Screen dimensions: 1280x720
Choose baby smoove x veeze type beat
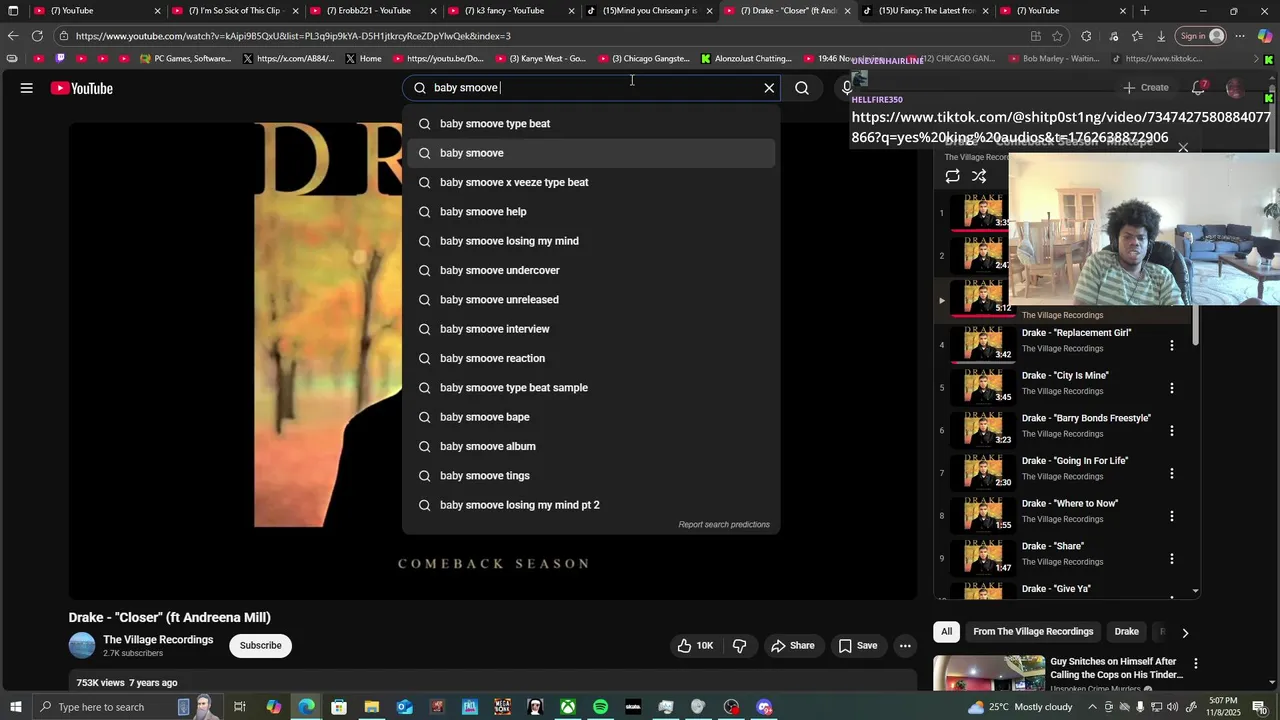[591, 182]
